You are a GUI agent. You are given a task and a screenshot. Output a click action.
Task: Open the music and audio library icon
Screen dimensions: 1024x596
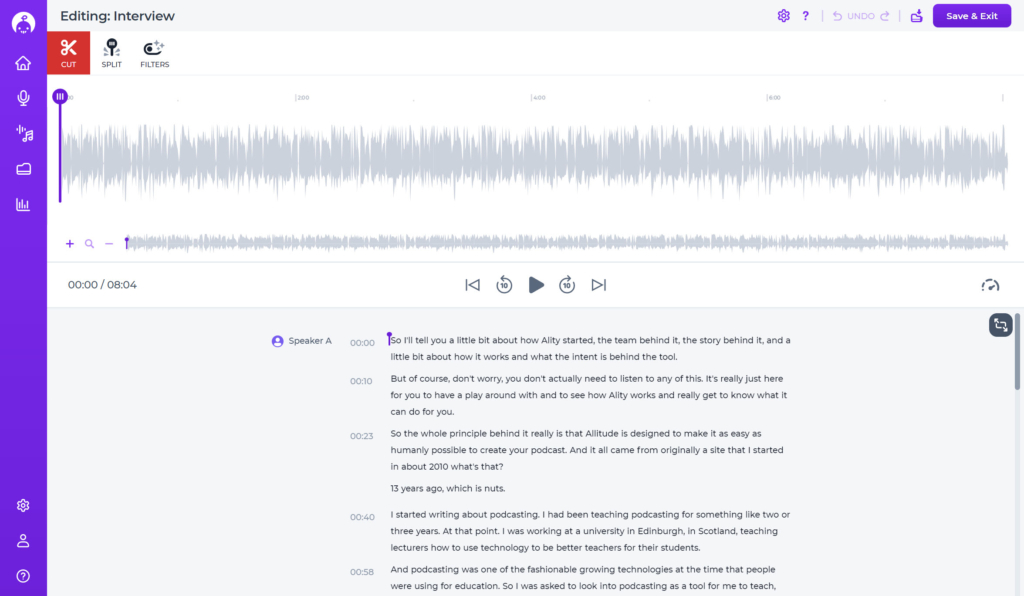24,134
